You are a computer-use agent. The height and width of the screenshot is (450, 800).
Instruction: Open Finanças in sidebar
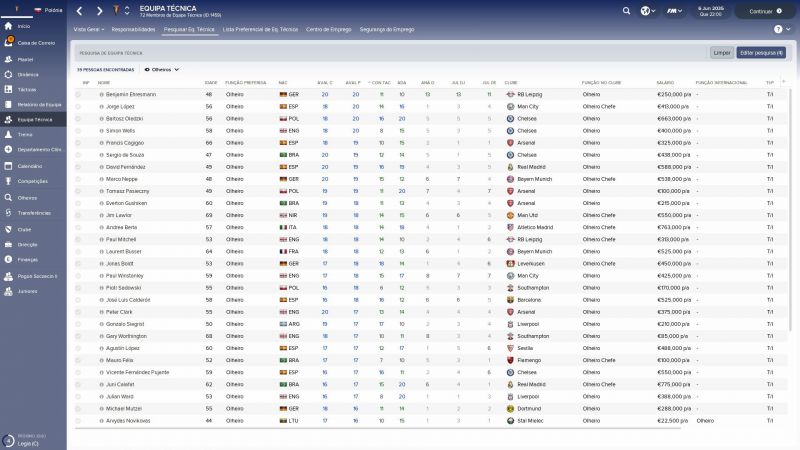(27, 259)
